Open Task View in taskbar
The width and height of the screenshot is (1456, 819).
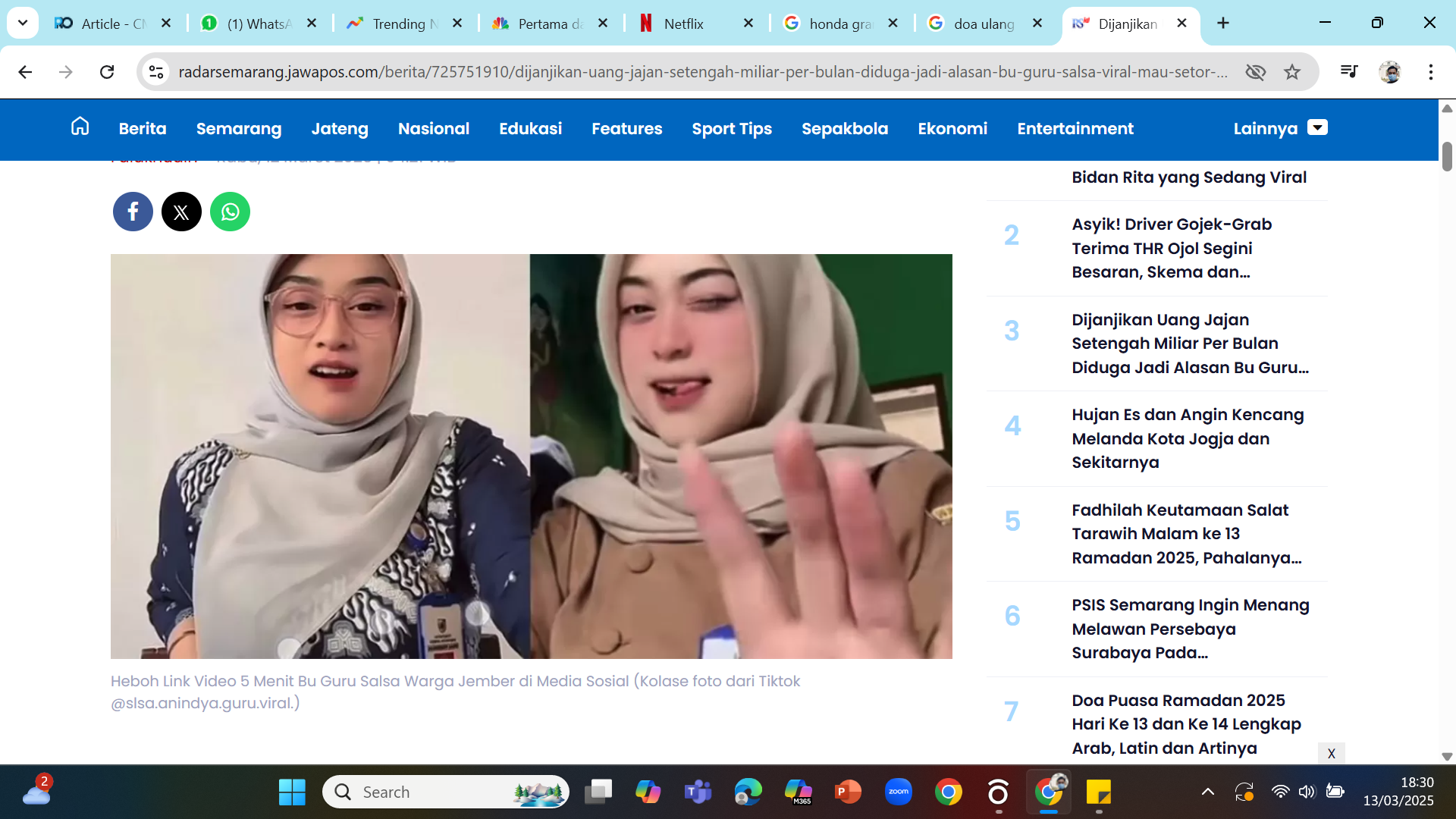click(x=598, y=792)
